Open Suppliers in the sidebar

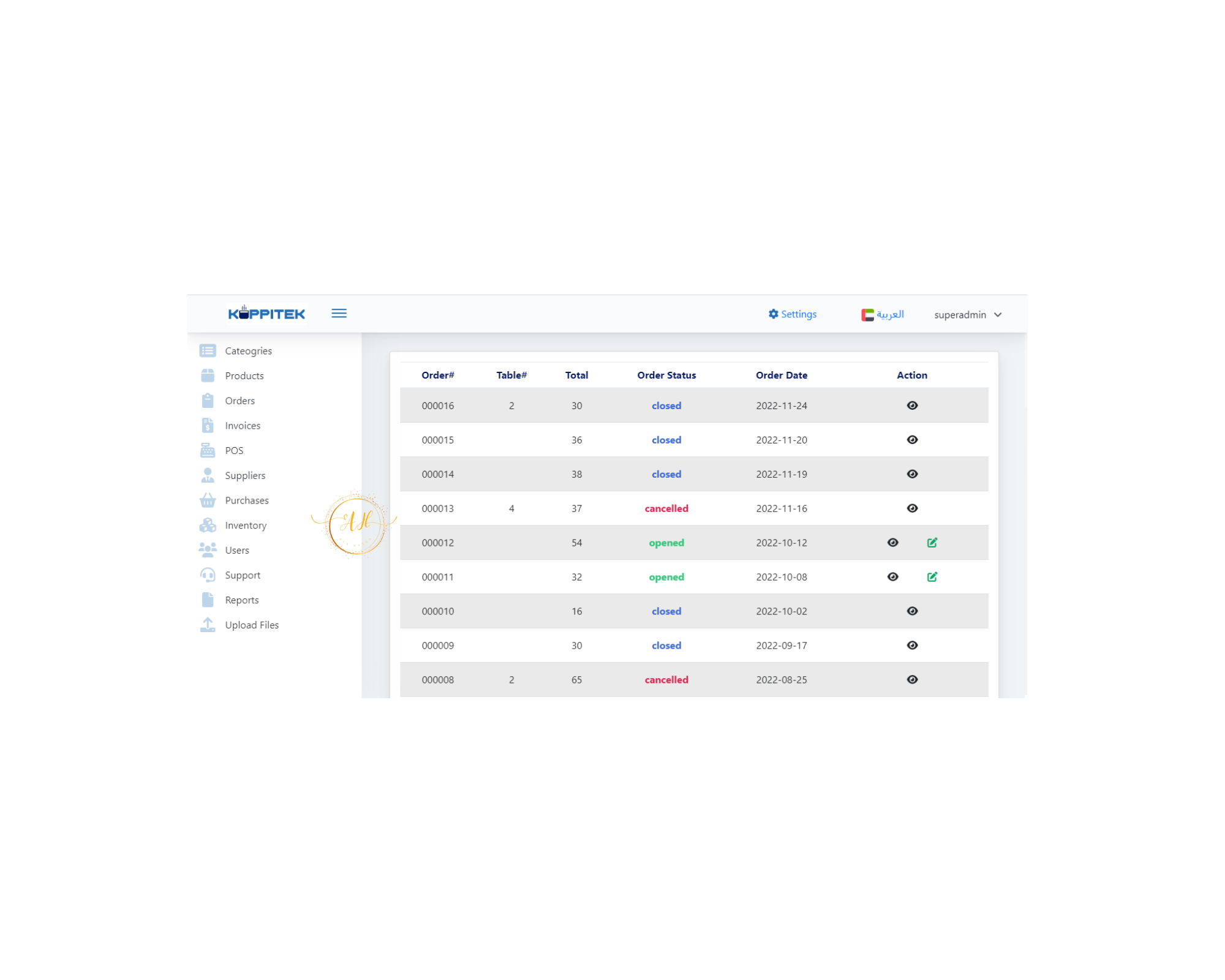[x=245, y=476]
